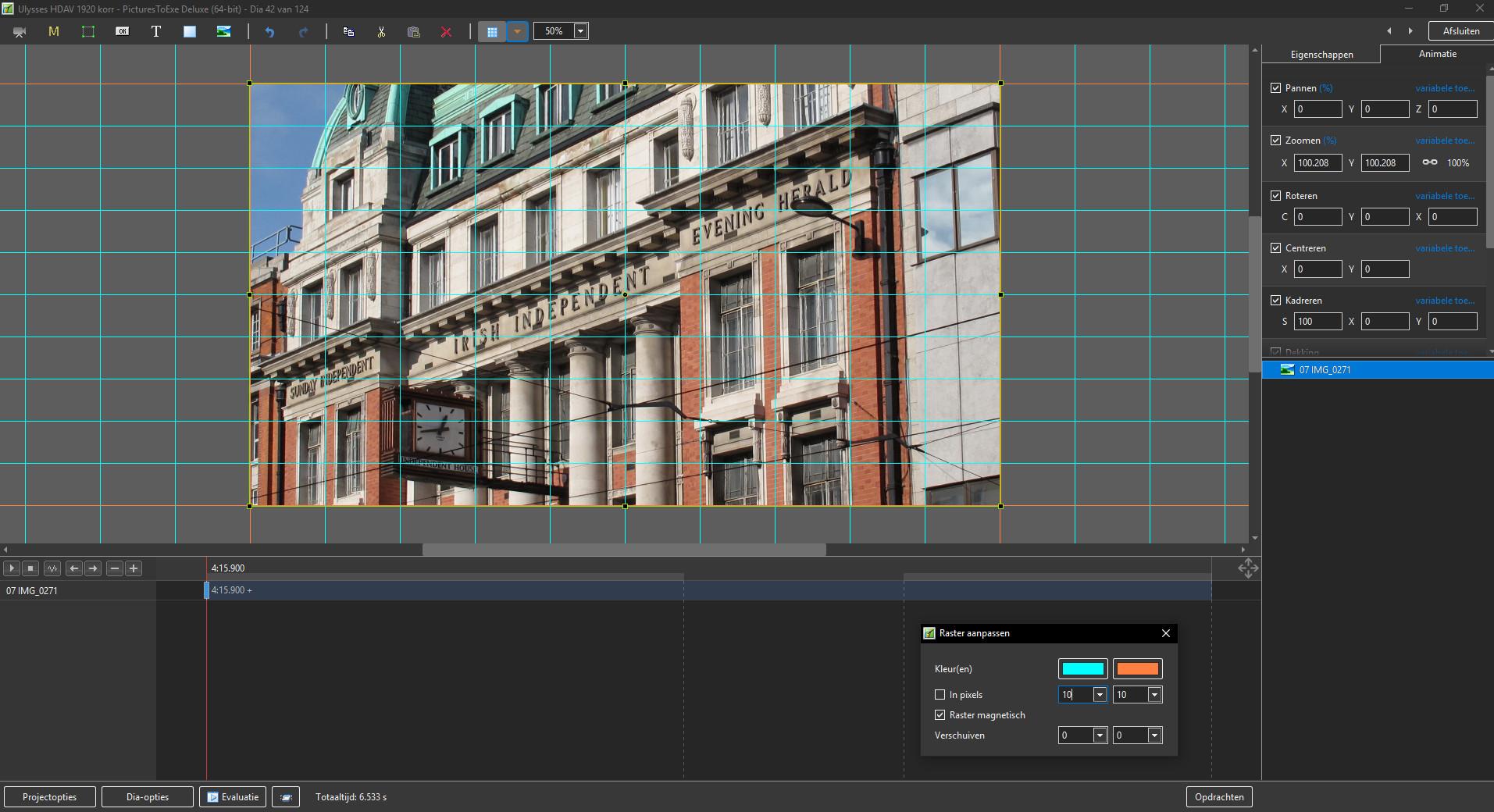Click the yellow M mask tool icon

tap(54, 31)
